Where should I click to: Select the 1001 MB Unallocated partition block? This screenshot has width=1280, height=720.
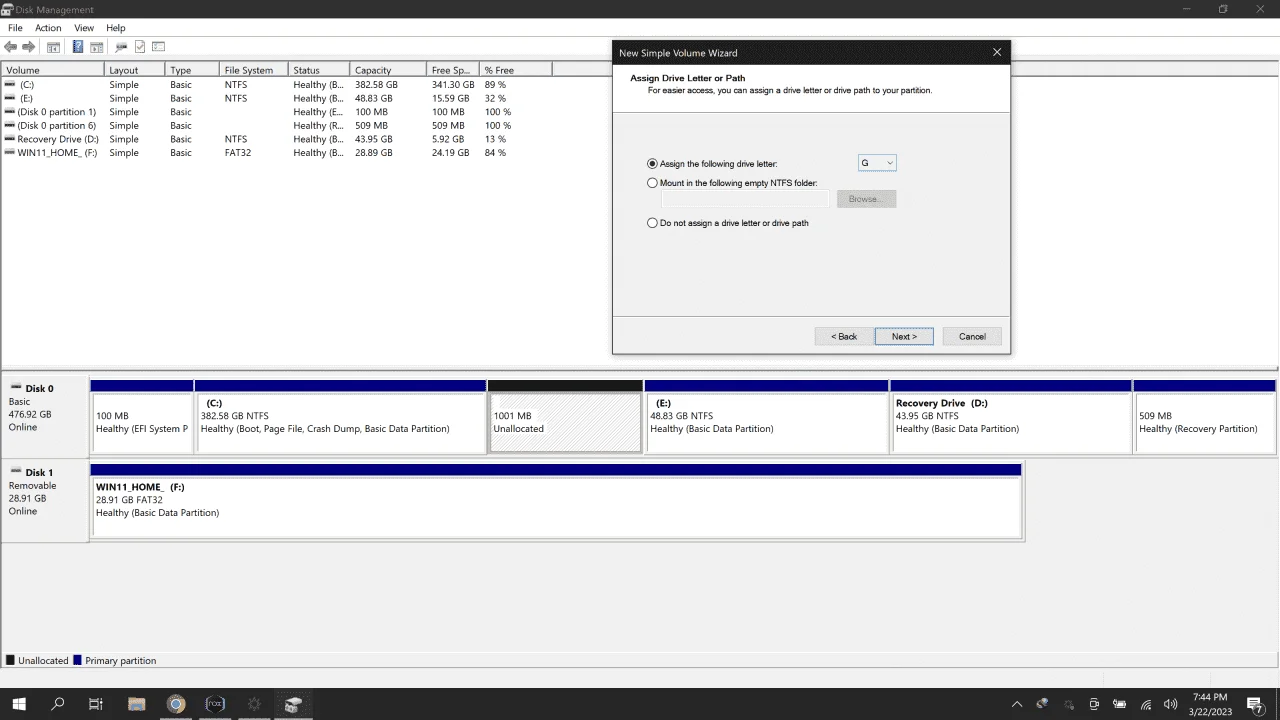pos(565,417)
